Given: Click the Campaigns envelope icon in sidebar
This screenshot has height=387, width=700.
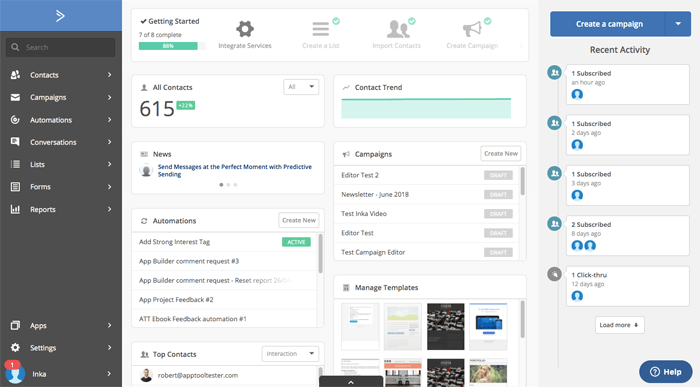Looking at the screenshot, I should [x=15, y=97].
